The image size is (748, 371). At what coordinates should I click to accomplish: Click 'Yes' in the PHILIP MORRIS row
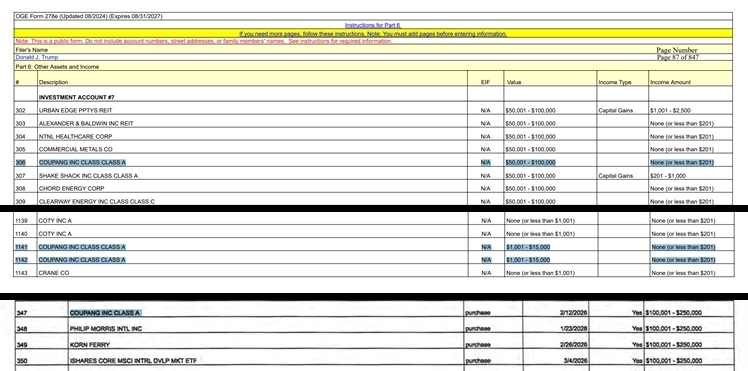tap(637, 329)
